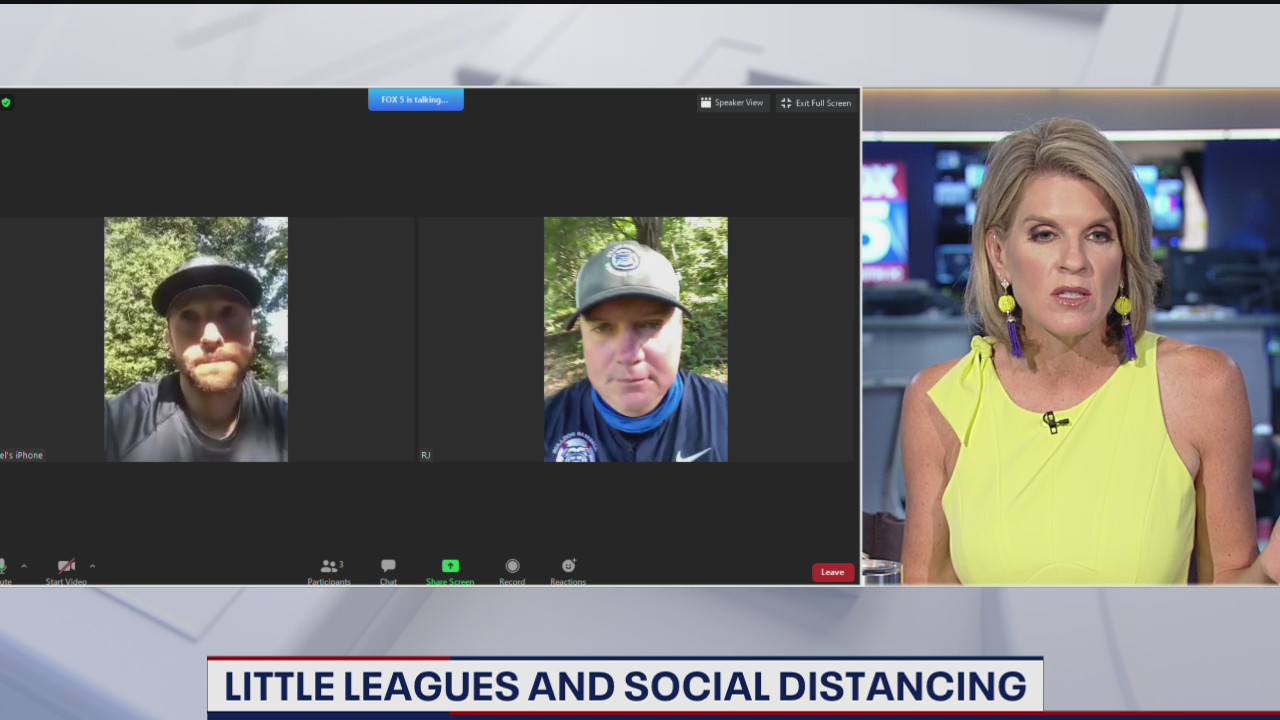Click the 'FOX 5 is talking...' indicator
The height and width of the screenshot is (720, 1280).
point(415,100)
